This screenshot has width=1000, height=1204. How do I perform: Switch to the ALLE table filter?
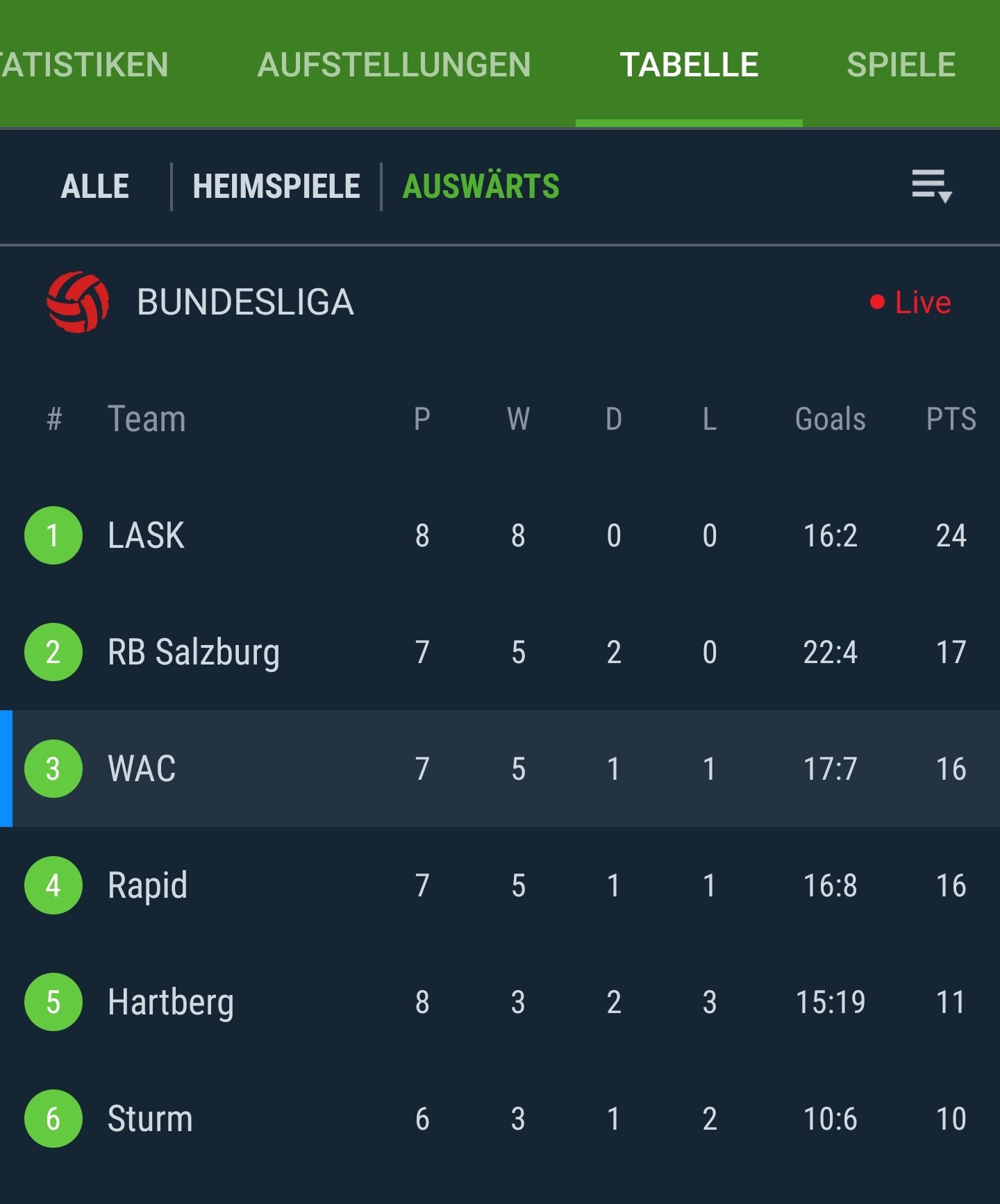(95, 186)
